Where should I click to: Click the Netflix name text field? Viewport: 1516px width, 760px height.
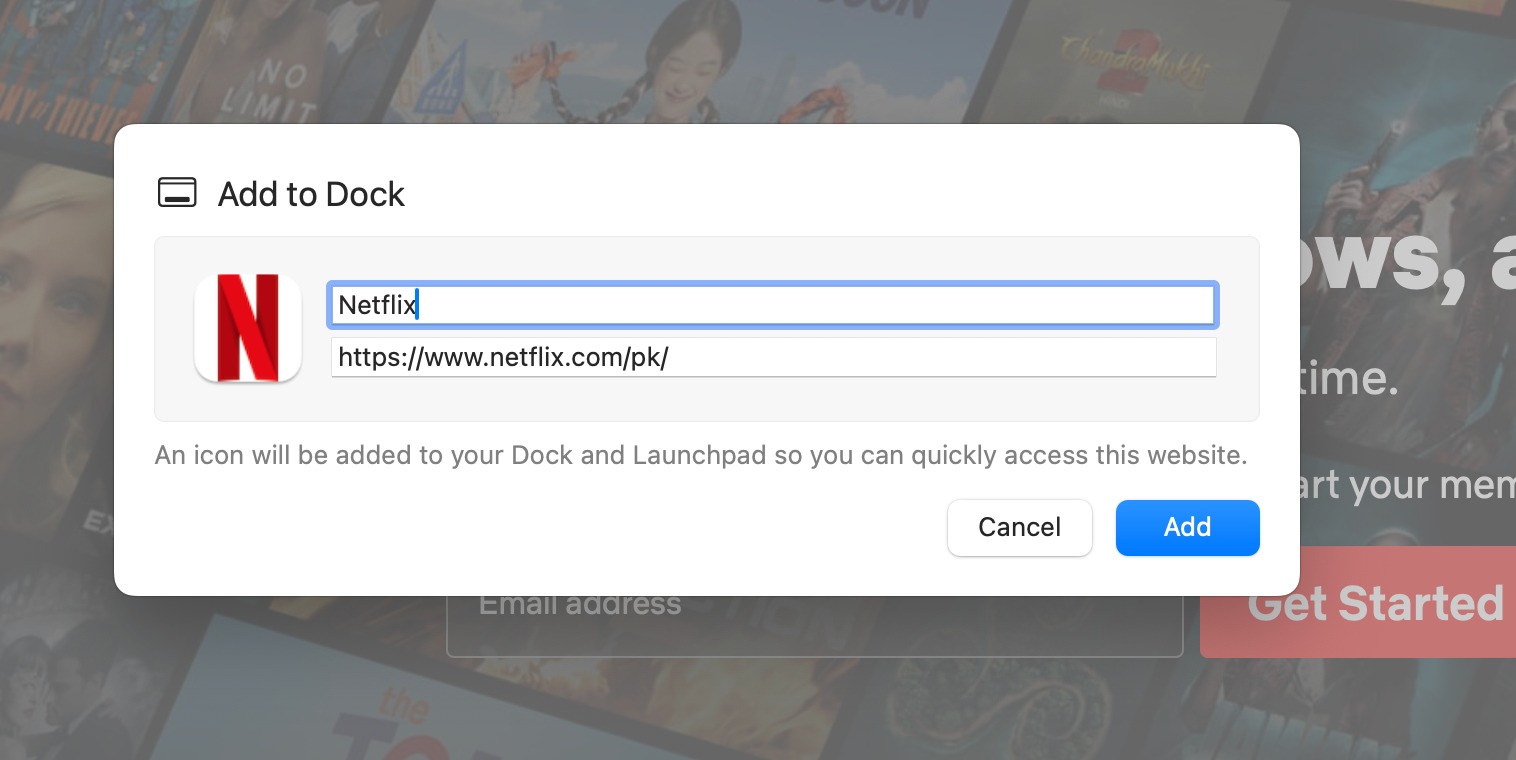pos(772,305)
